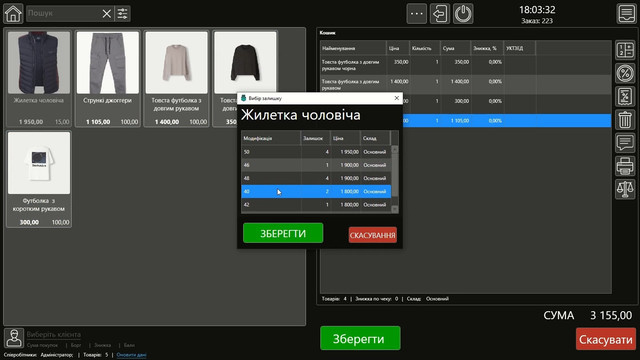This screenshot has width=640, height=360.
Task: Open the search filter settings icon
Action: [122, 14]
